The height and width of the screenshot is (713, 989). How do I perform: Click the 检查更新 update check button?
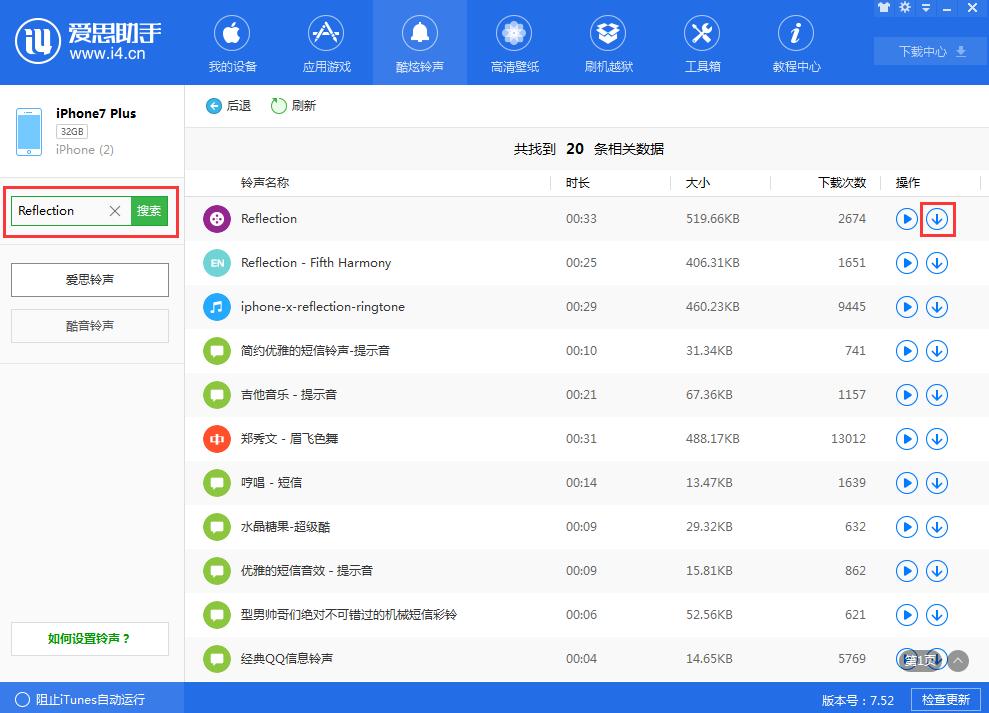pos(944,699)
